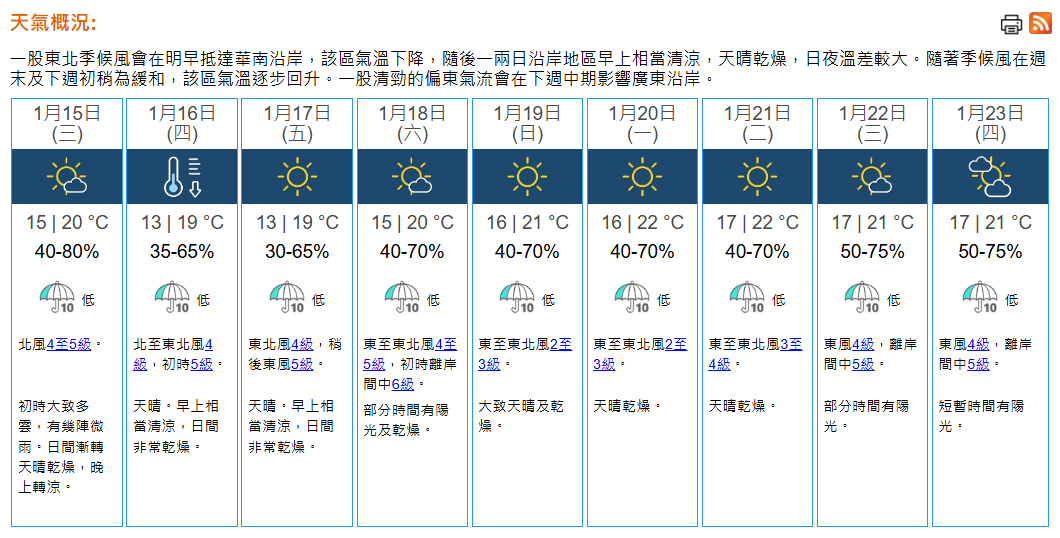The width and height of the screenshot is (1060, 538).
Task: Click the umbrella rain-probability icon for 1月16日
Action: [173, 297]
